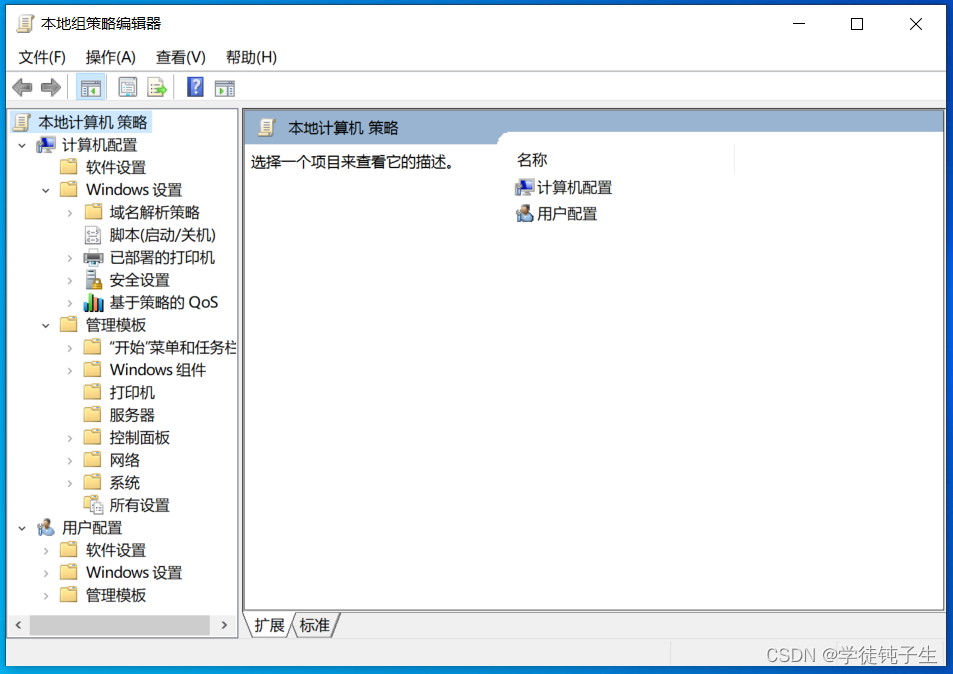The width and height of the screenshot is (953, 674).
Task: Click the 脚本(启动/关机) script icon
Action: (92, 235)
